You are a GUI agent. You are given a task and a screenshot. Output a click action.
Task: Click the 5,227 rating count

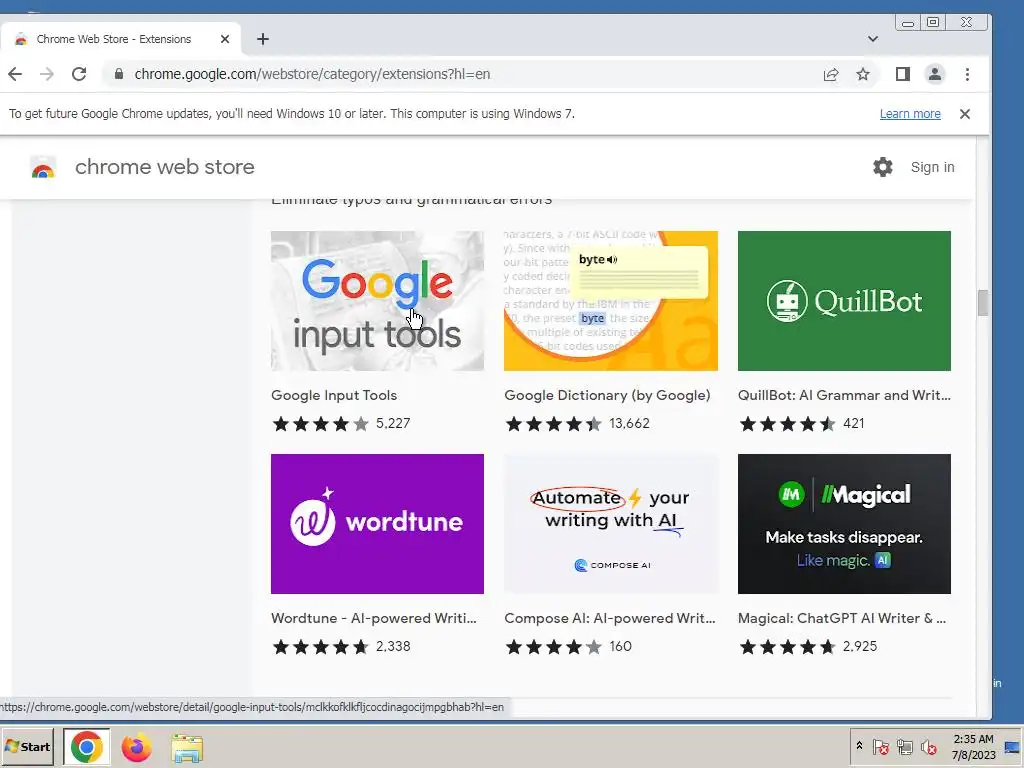tap(393, 423)
